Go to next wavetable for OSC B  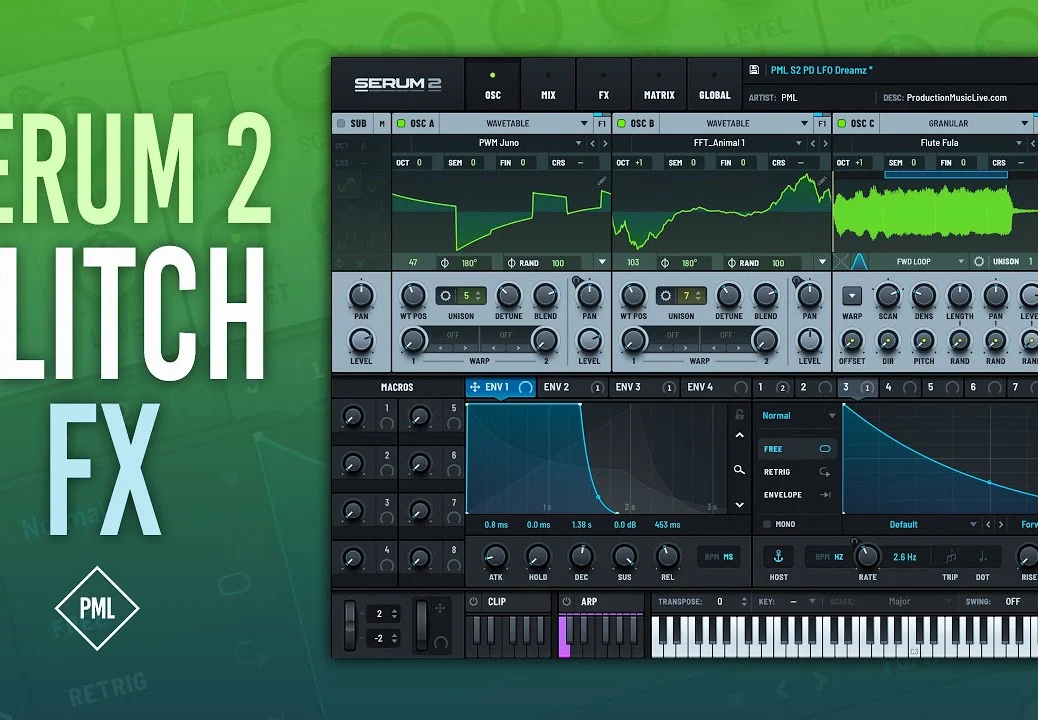(825, 143)
